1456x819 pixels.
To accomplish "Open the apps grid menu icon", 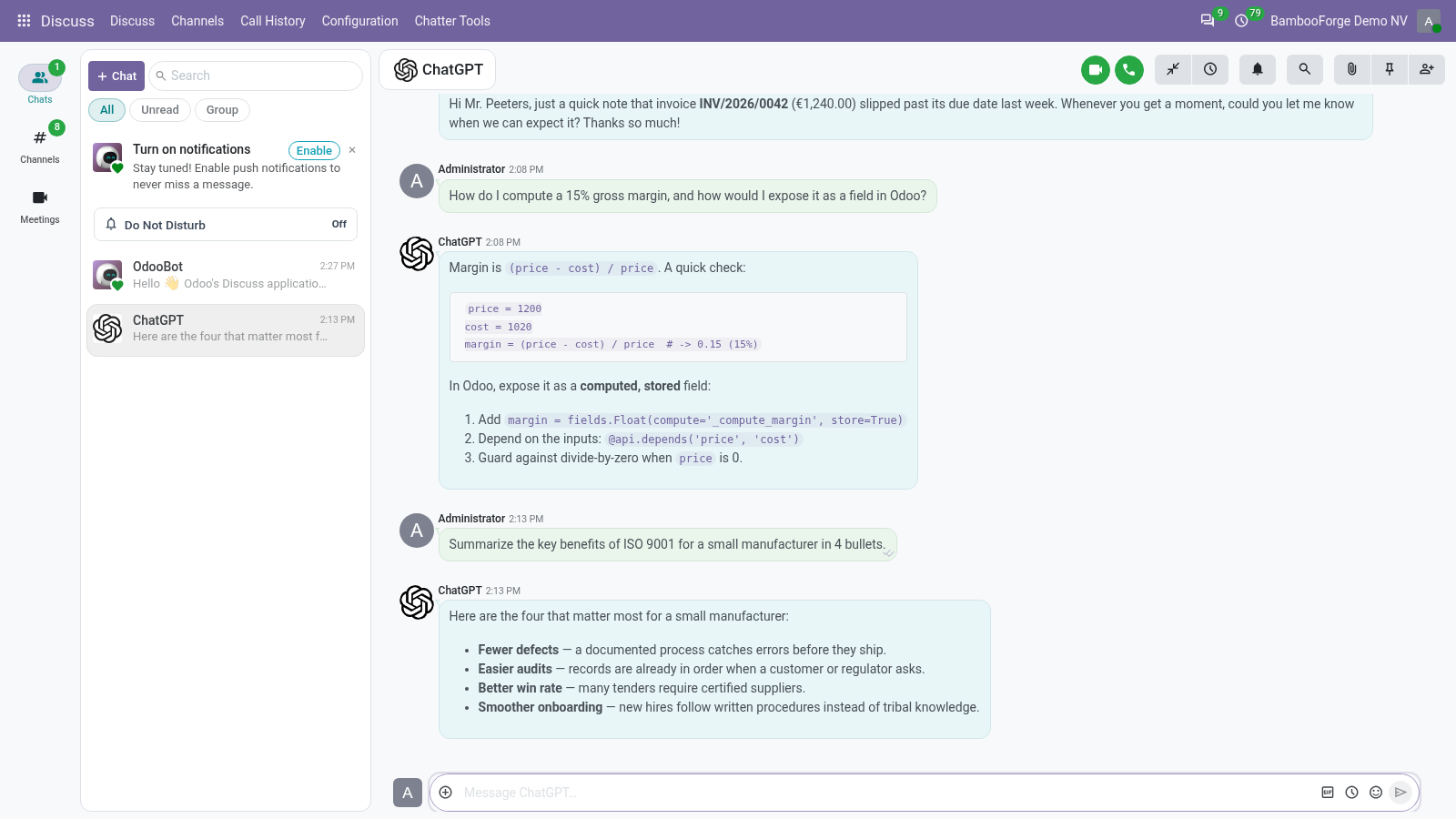I will 24,20.
